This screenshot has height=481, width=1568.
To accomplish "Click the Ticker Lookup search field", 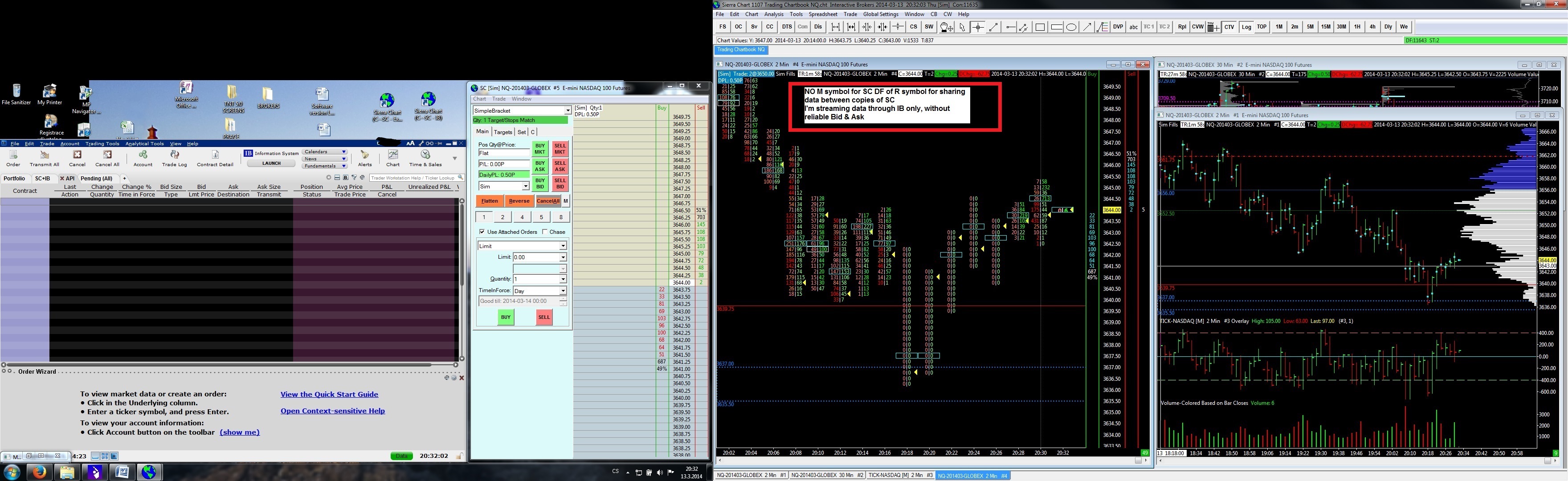I will click(412, 178).
